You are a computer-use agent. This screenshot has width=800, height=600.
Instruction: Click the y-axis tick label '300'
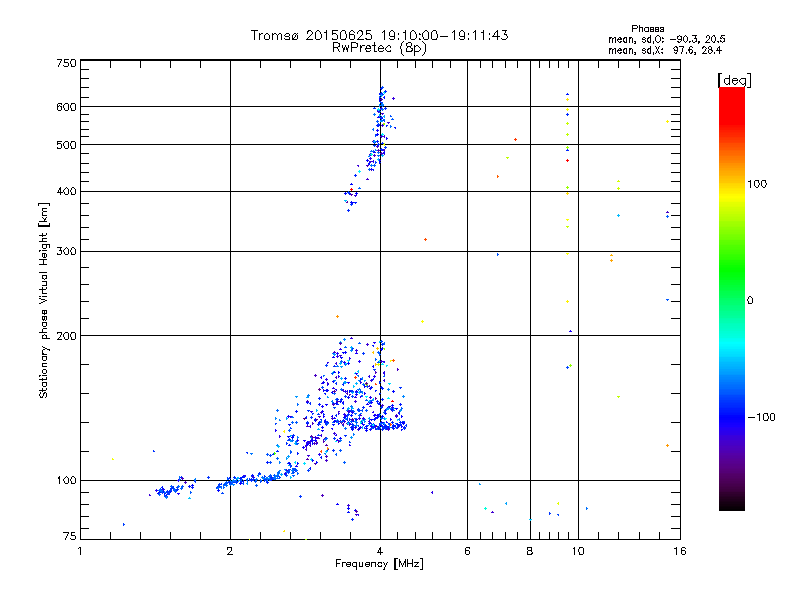pos(66,252)
